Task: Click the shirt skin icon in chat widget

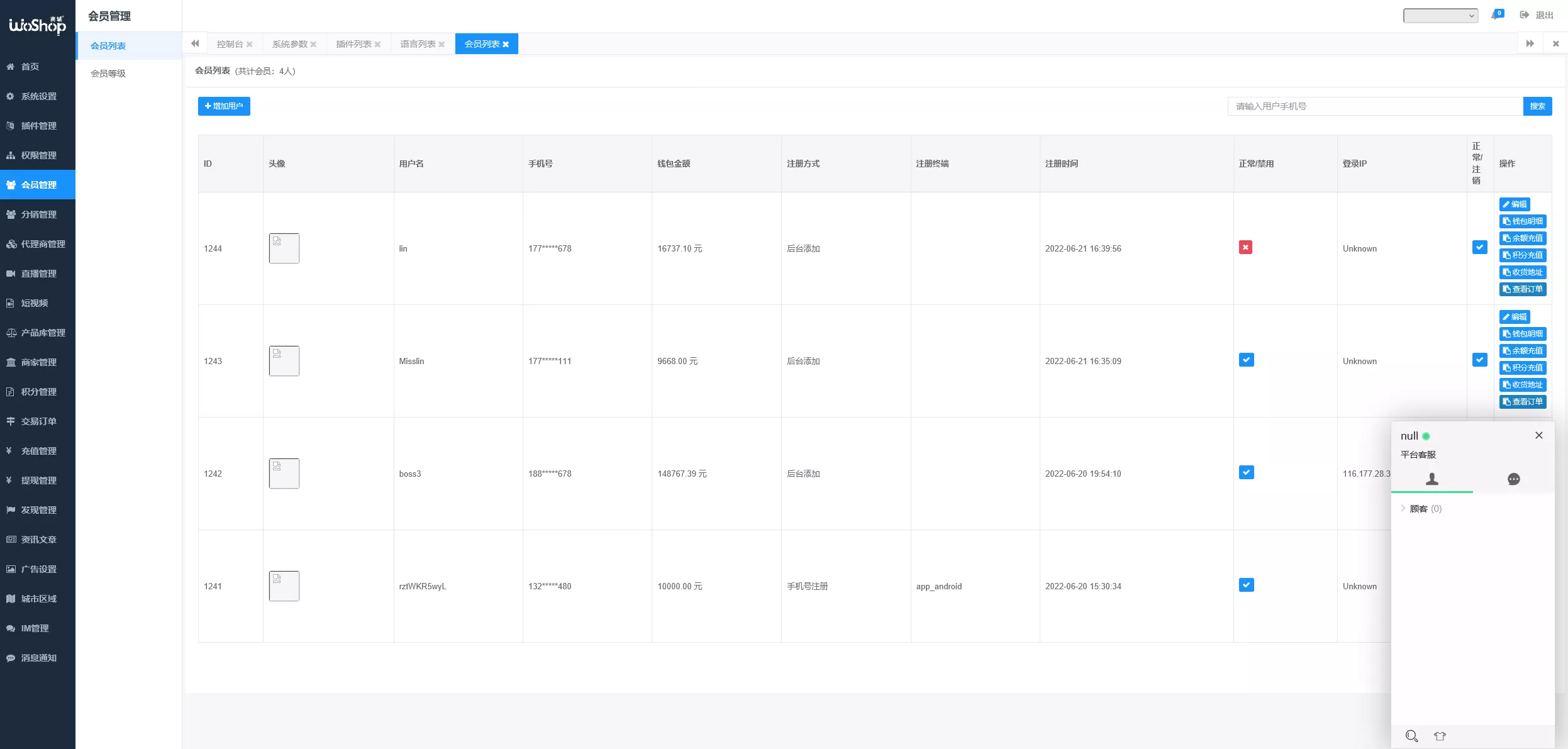Action: point(1440,736)
